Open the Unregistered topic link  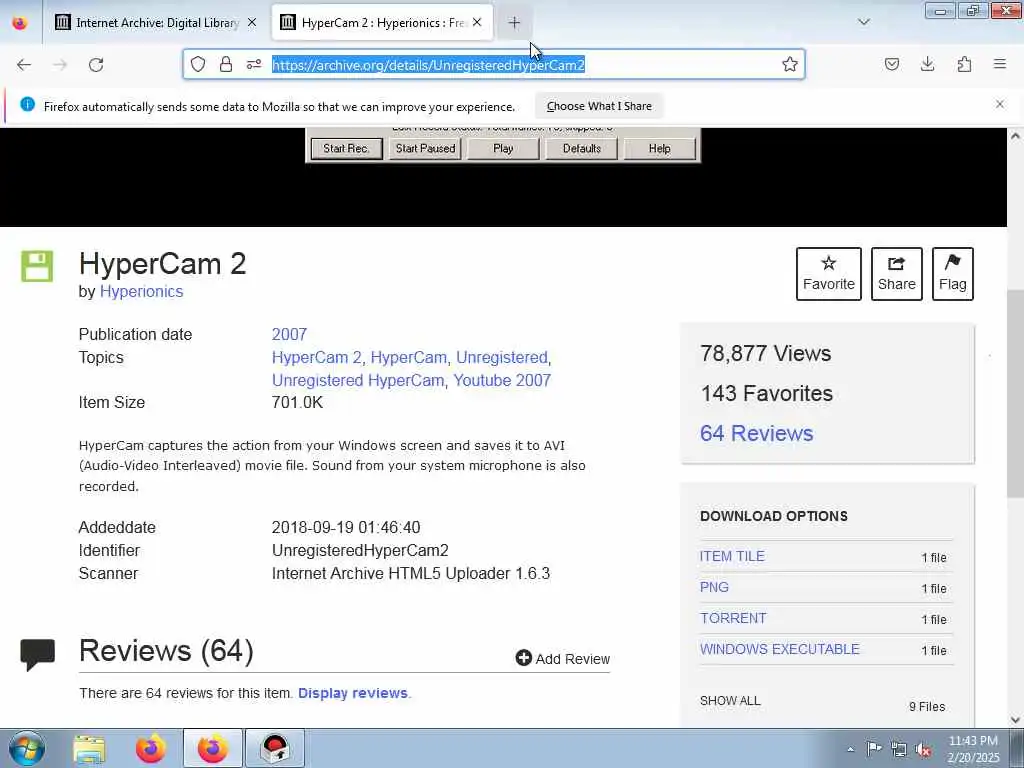click(x=502, y=357)
